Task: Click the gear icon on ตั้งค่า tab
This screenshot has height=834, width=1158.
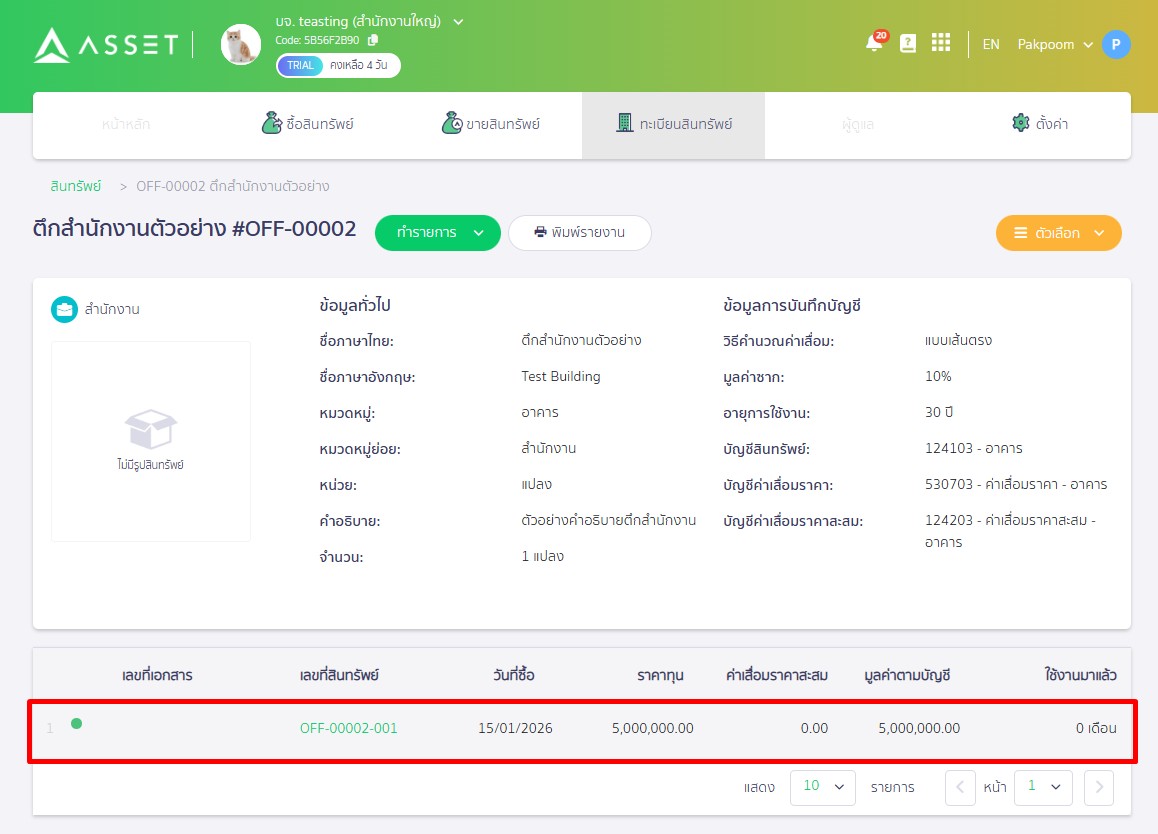Action: tap(1020, 122)
